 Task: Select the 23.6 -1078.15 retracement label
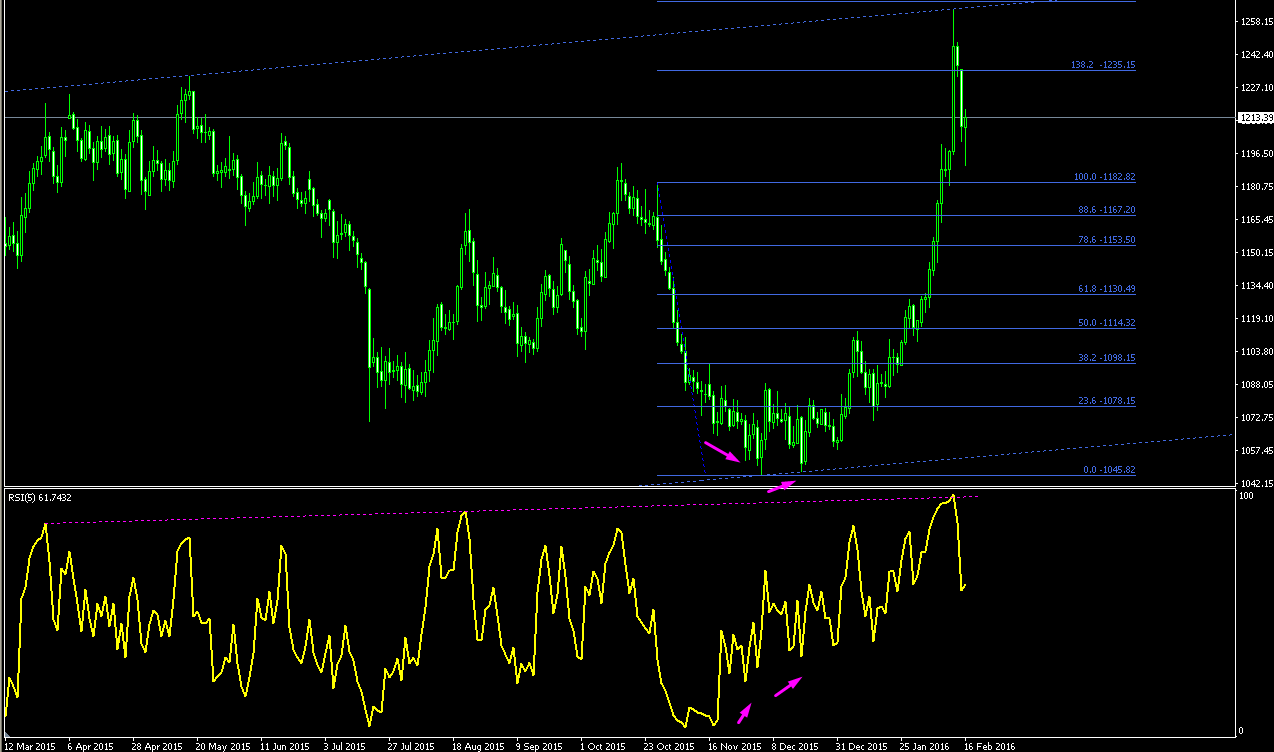coord(1106,401)
